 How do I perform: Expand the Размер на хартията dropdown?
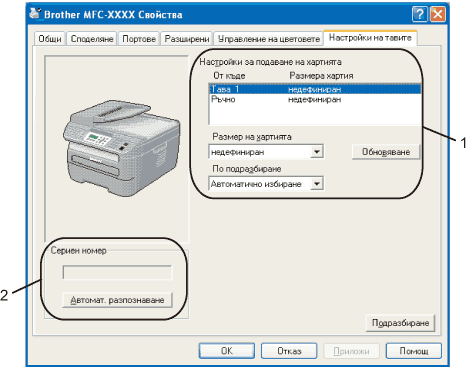coord(266,152)
